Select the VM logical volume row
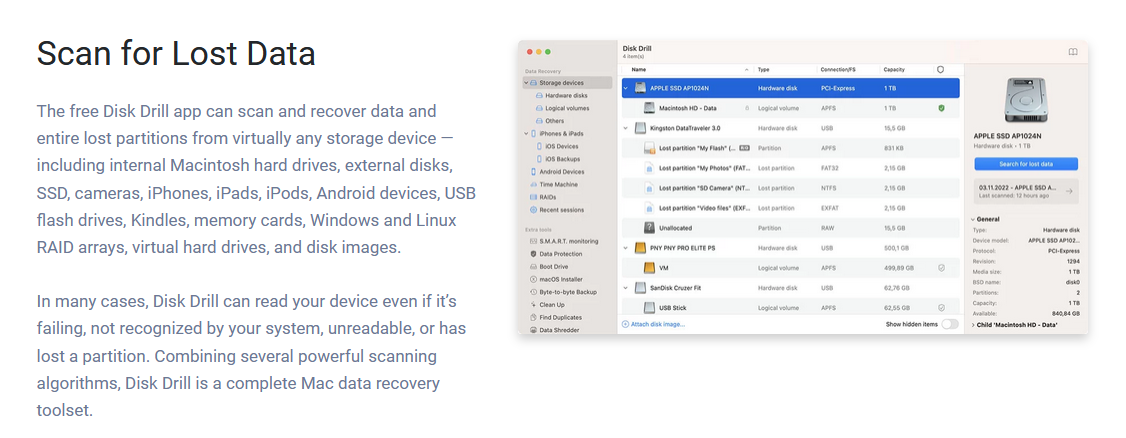 coord(791,268)
